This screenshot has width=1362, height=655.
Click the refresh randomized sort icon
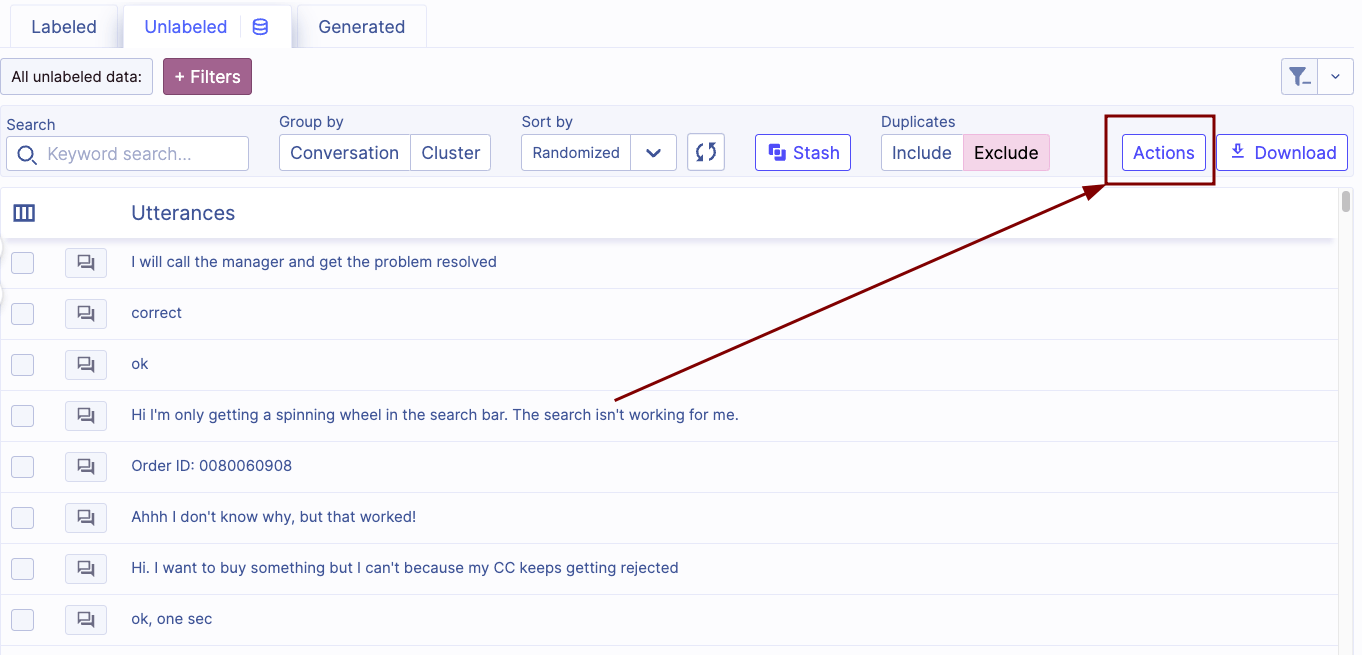pyautogui.click(x=705, y=153)
